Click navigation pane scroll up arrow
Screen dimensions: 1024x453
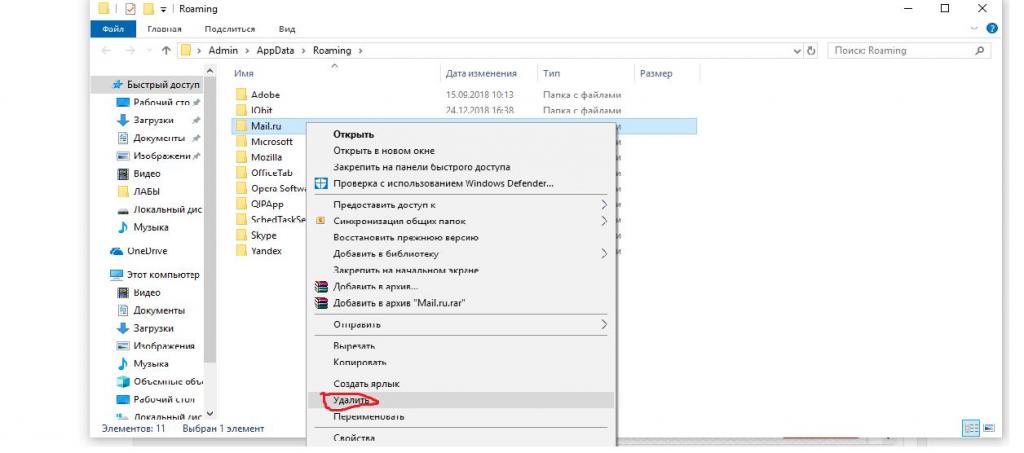click(x=210, y=71)
